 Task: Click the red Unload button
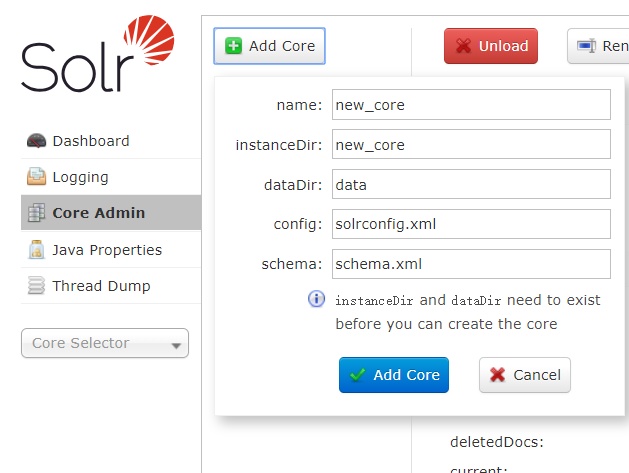[491, 46]
